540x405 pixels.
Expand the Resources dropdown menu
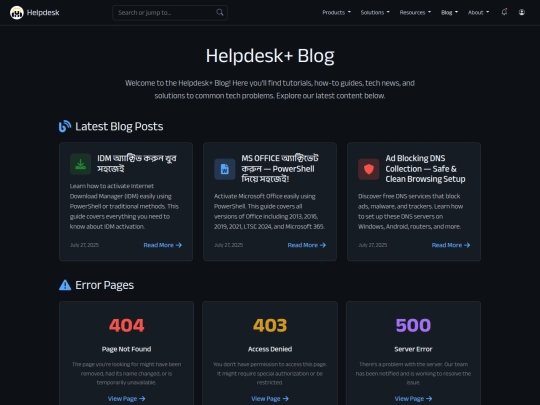click(415, 12)
